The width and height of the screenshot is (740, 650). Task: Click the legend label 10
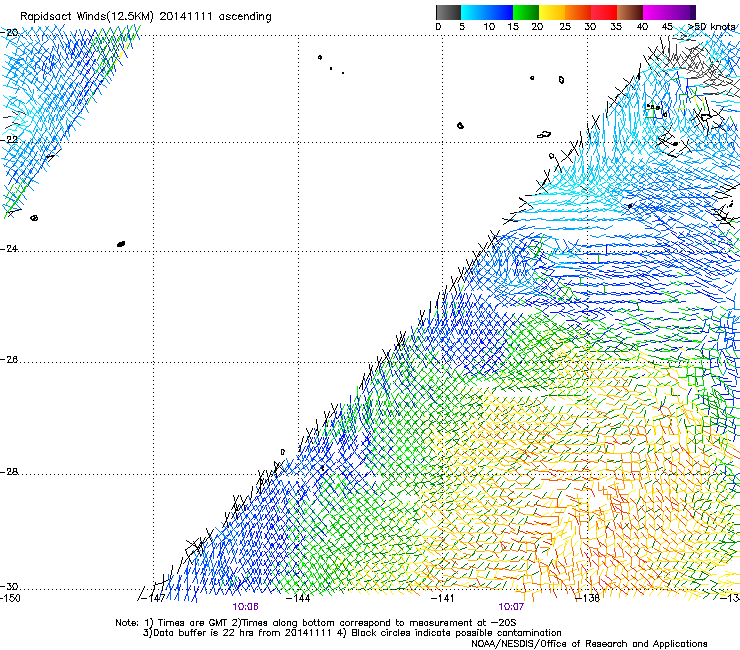pos(489,27)
